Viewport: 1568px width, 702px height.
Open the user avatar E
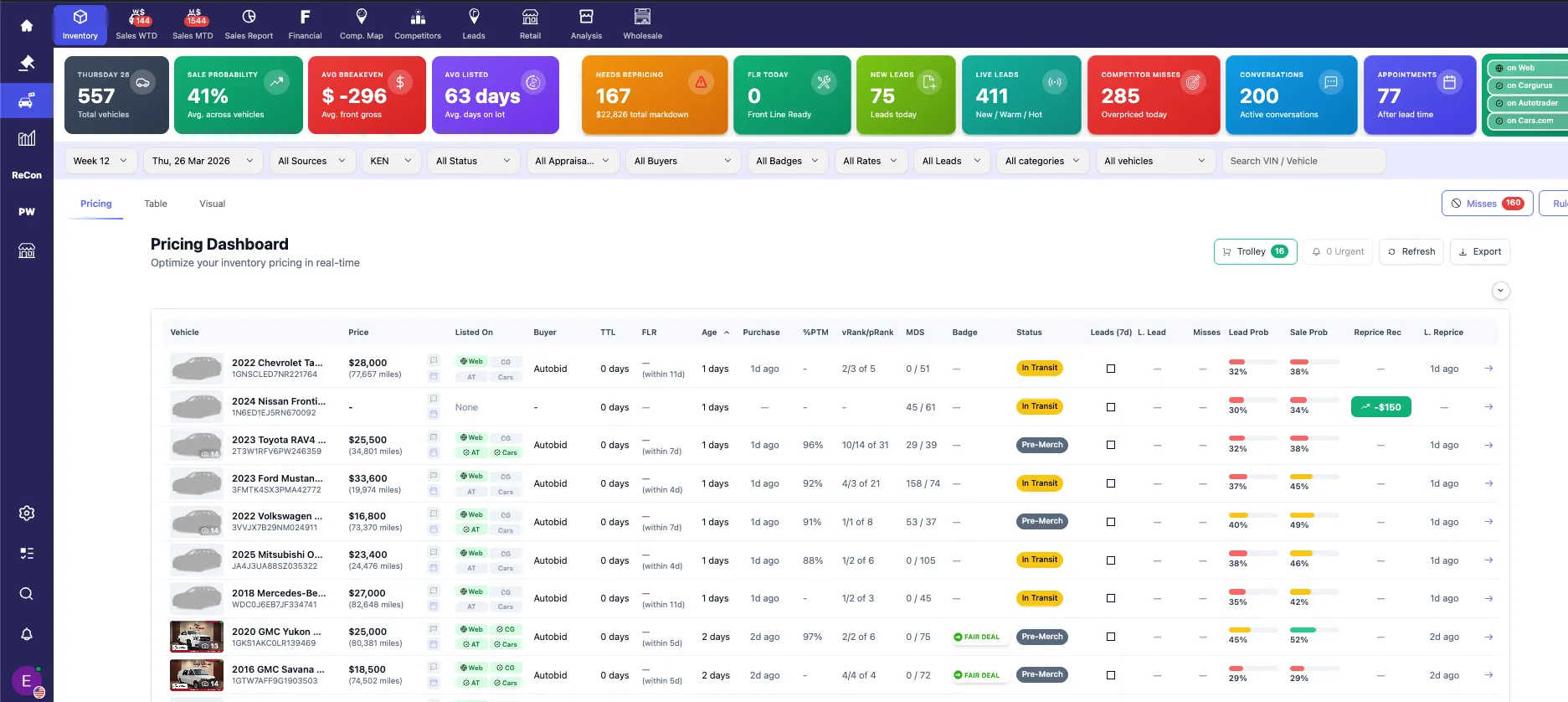(27, 680)
